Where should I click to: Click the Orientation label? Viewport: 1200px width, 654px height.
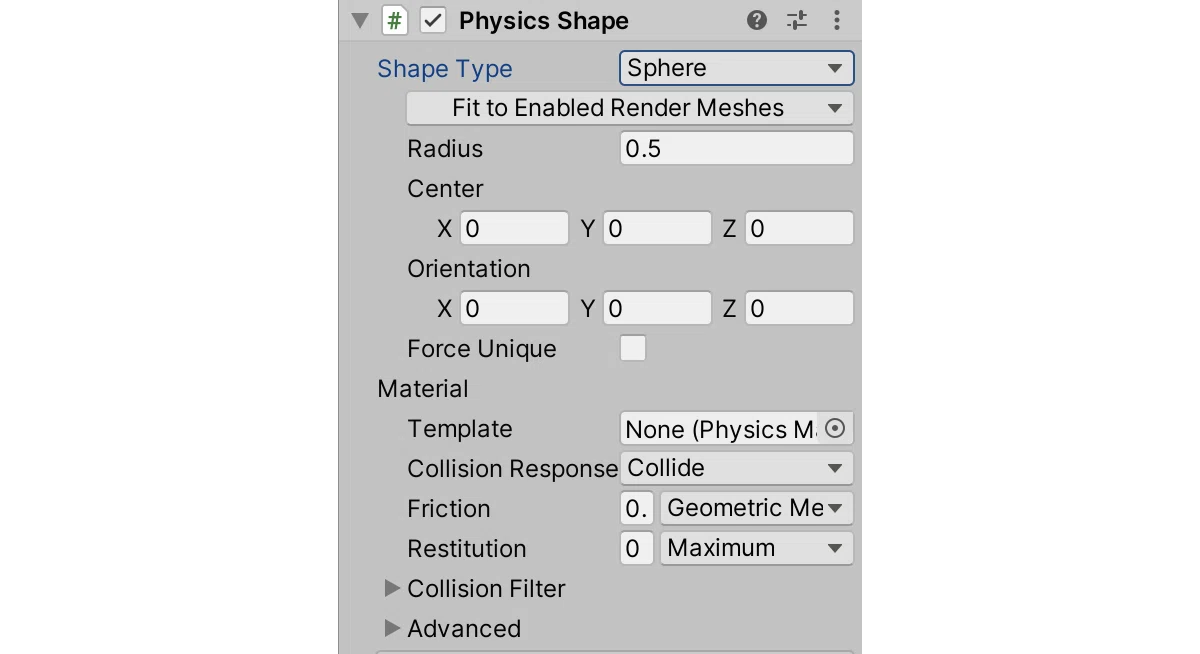click(469, 269)
